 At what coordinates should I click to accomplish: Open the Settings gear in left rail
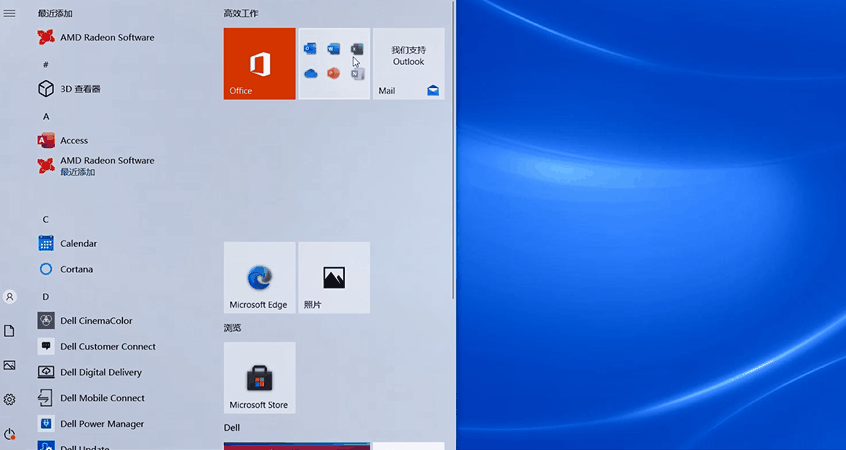click(9, 399)
